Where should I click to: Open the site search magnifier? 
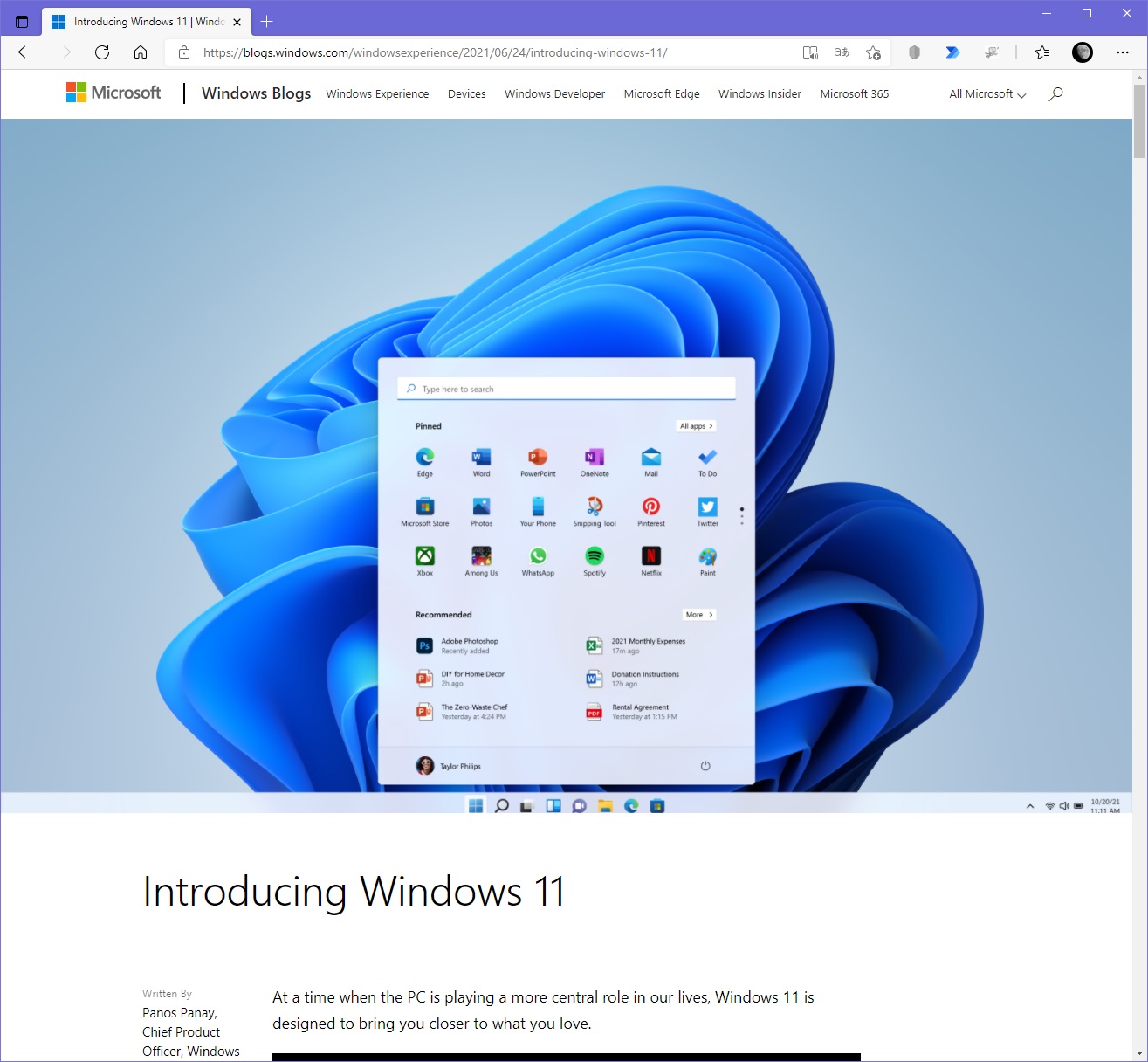point(1055,93)
